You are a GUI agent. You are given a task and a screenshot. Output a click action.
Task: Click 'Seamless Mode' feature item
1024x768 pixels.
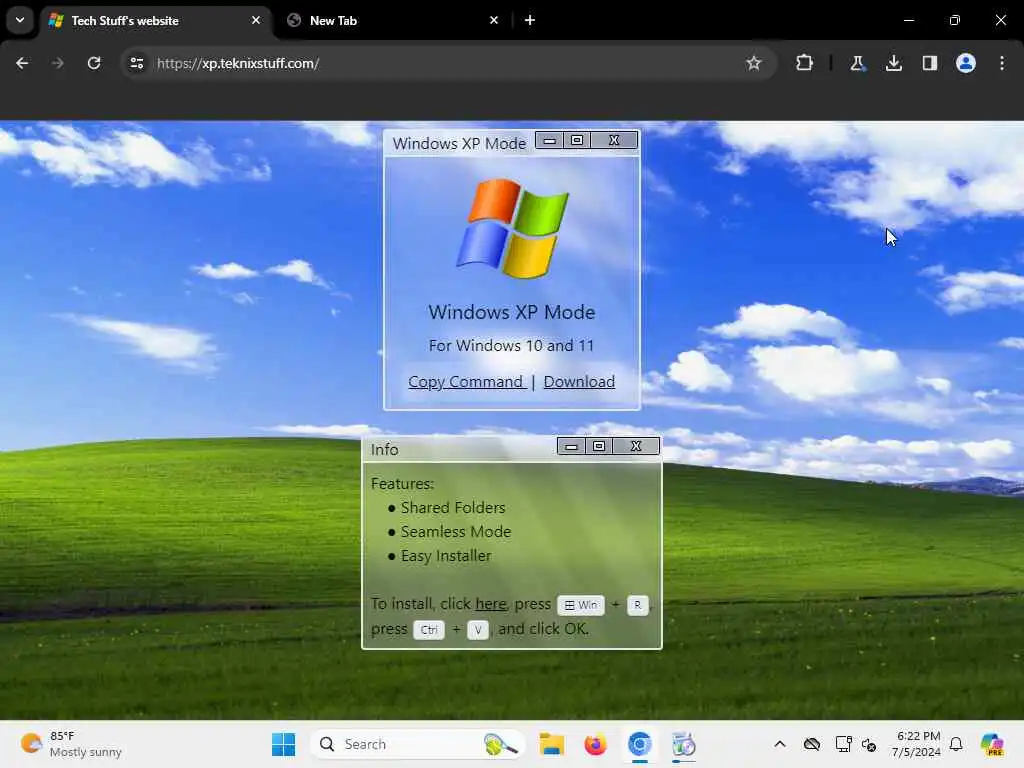point(456,532)
